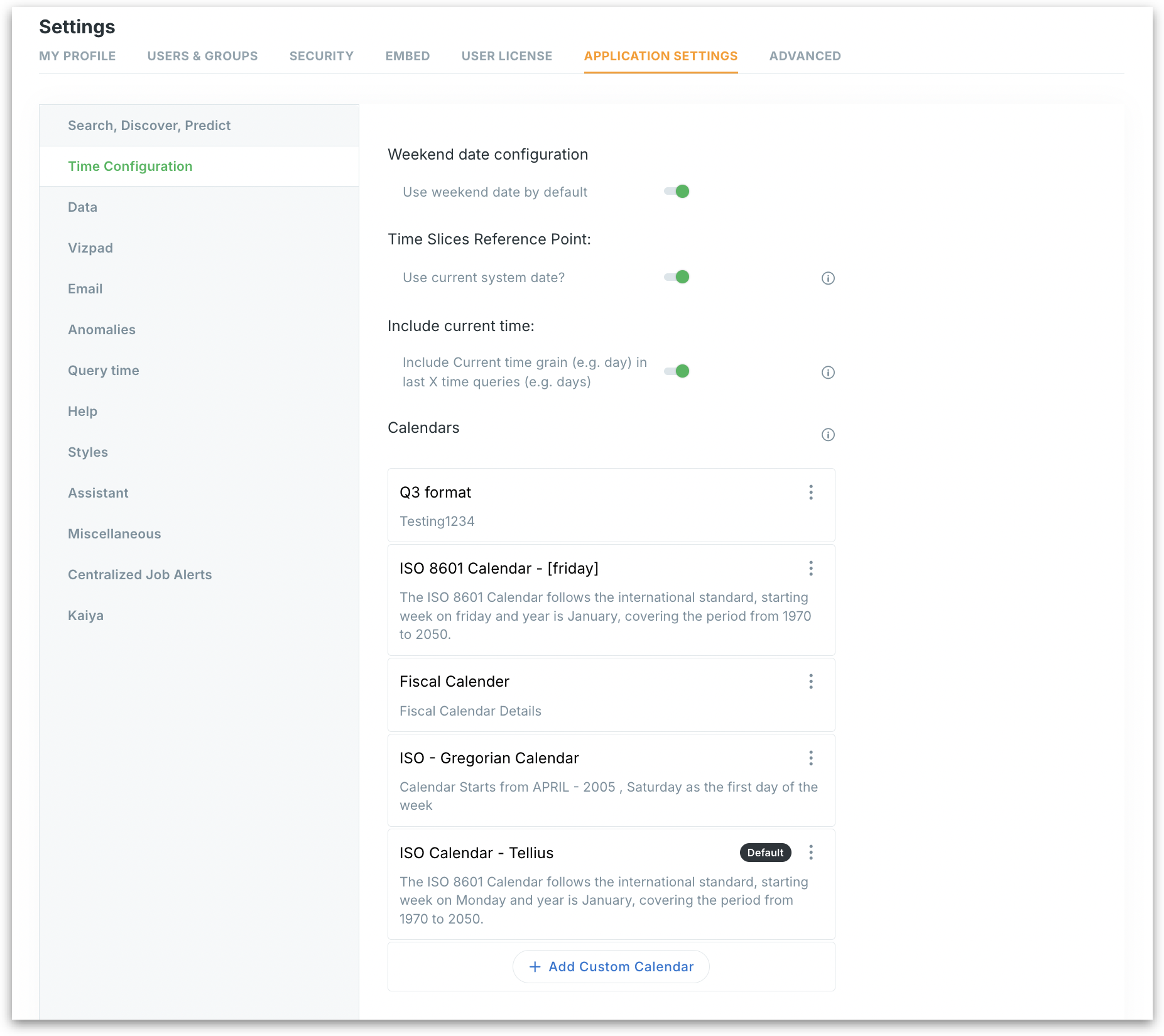
Task: Open options menu for ISO 8601 Calendar - [friday]
Action: coord(811,569)
